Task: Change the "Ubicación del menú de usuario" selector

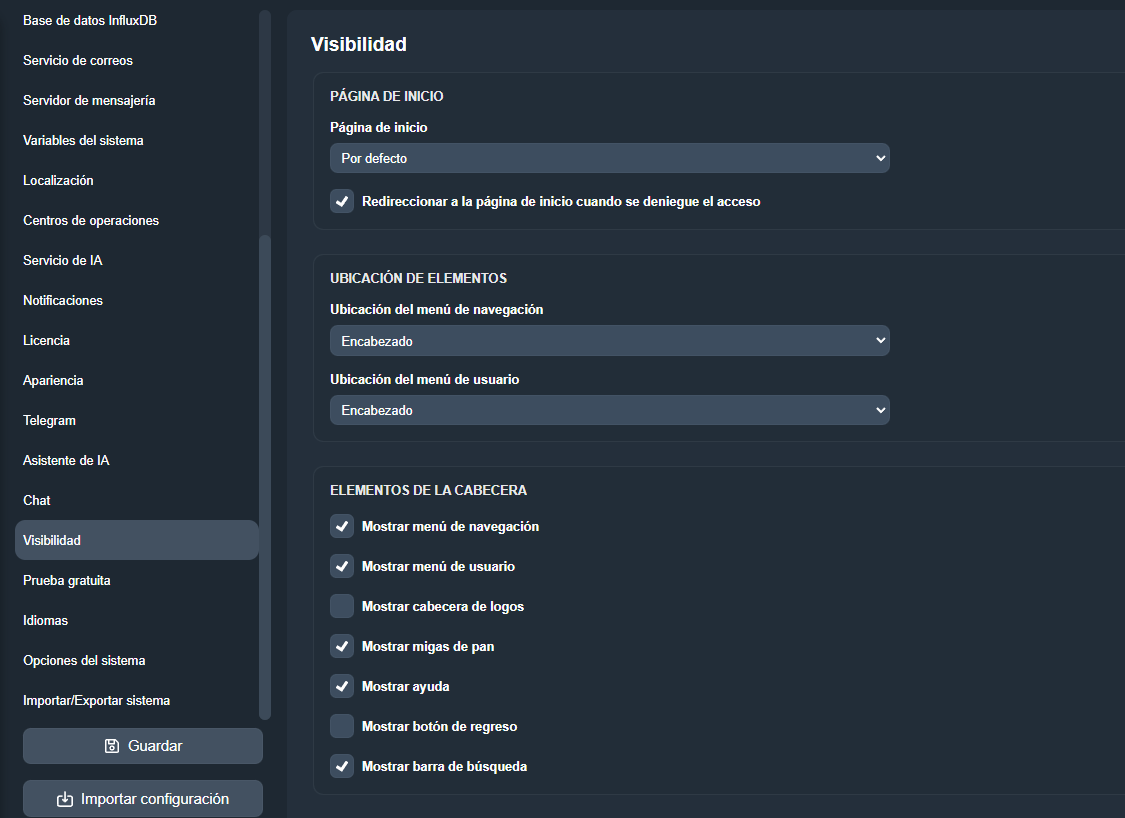Action: coord(610,410)
